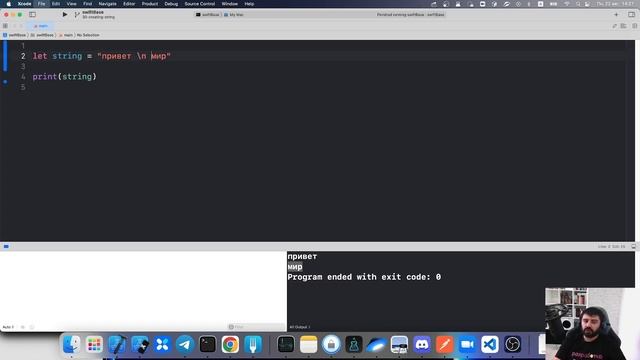Open File menu
Viewport: 640px width, 360px height.
tap(42, 4)
